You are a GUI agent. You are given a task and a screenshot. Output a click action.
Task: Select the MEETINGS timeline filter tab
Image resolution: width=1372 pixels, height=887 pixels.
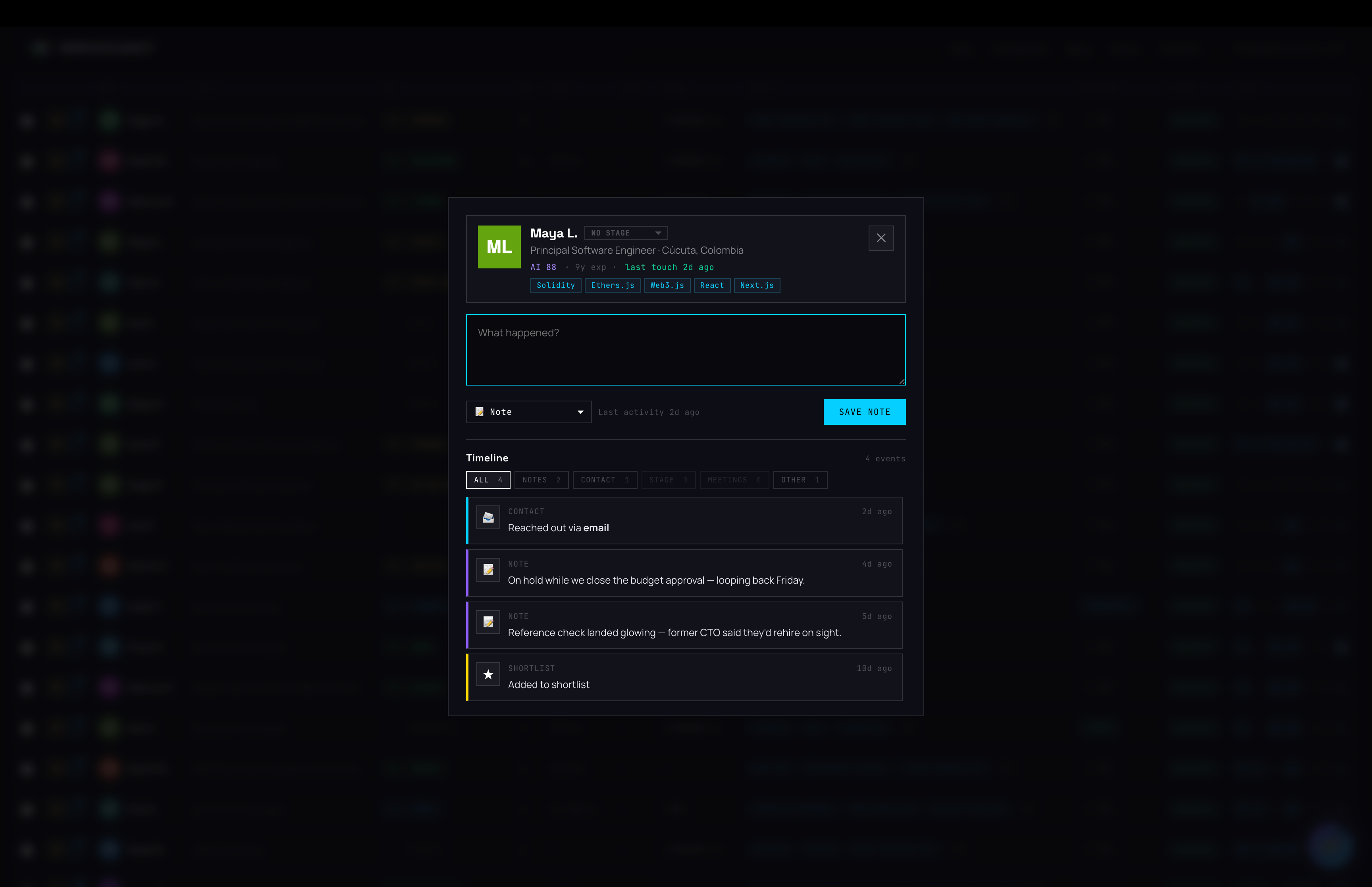click(734, 480)
